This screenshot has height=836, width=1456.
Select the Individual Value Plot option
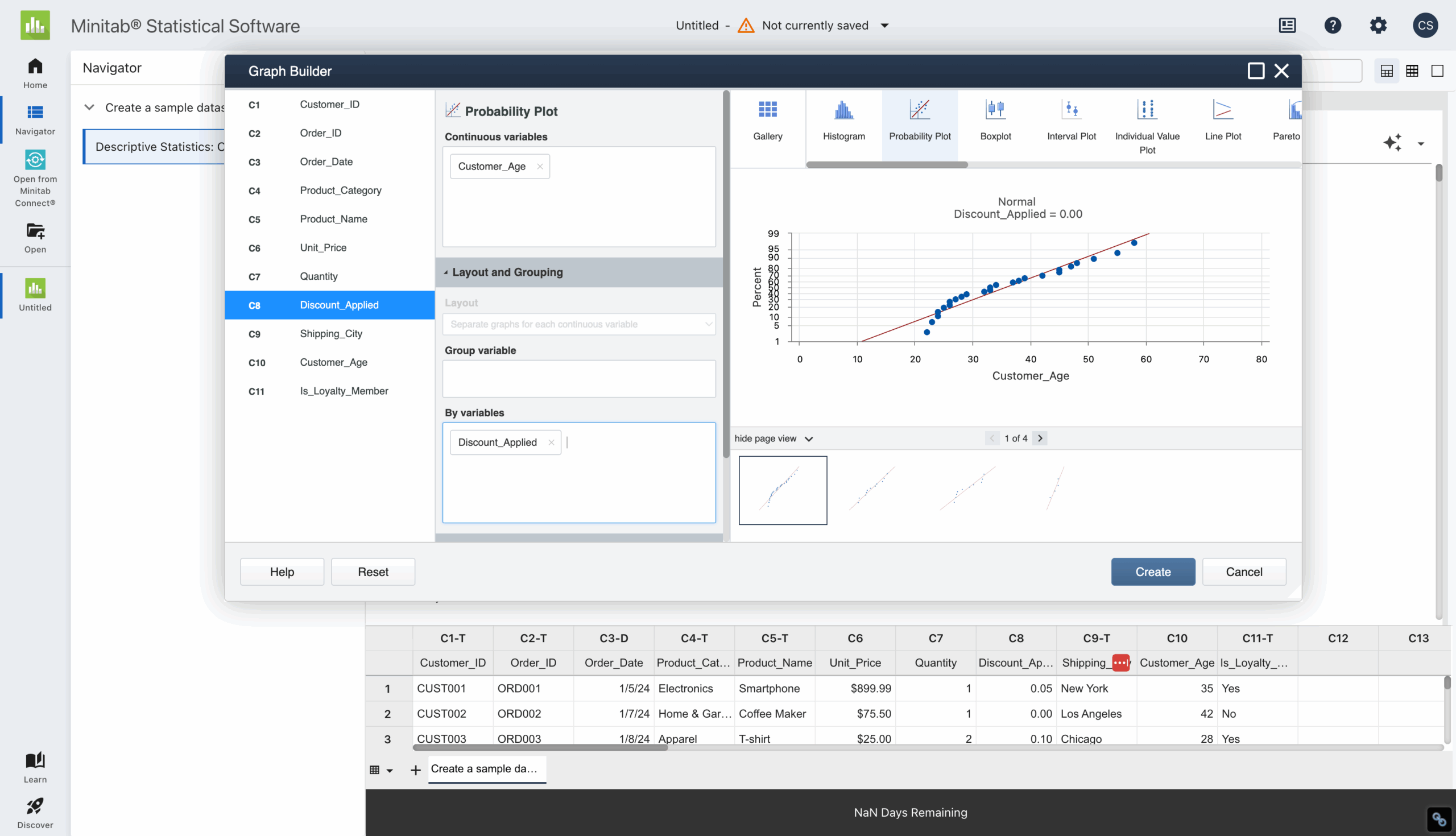(1147, 121)
